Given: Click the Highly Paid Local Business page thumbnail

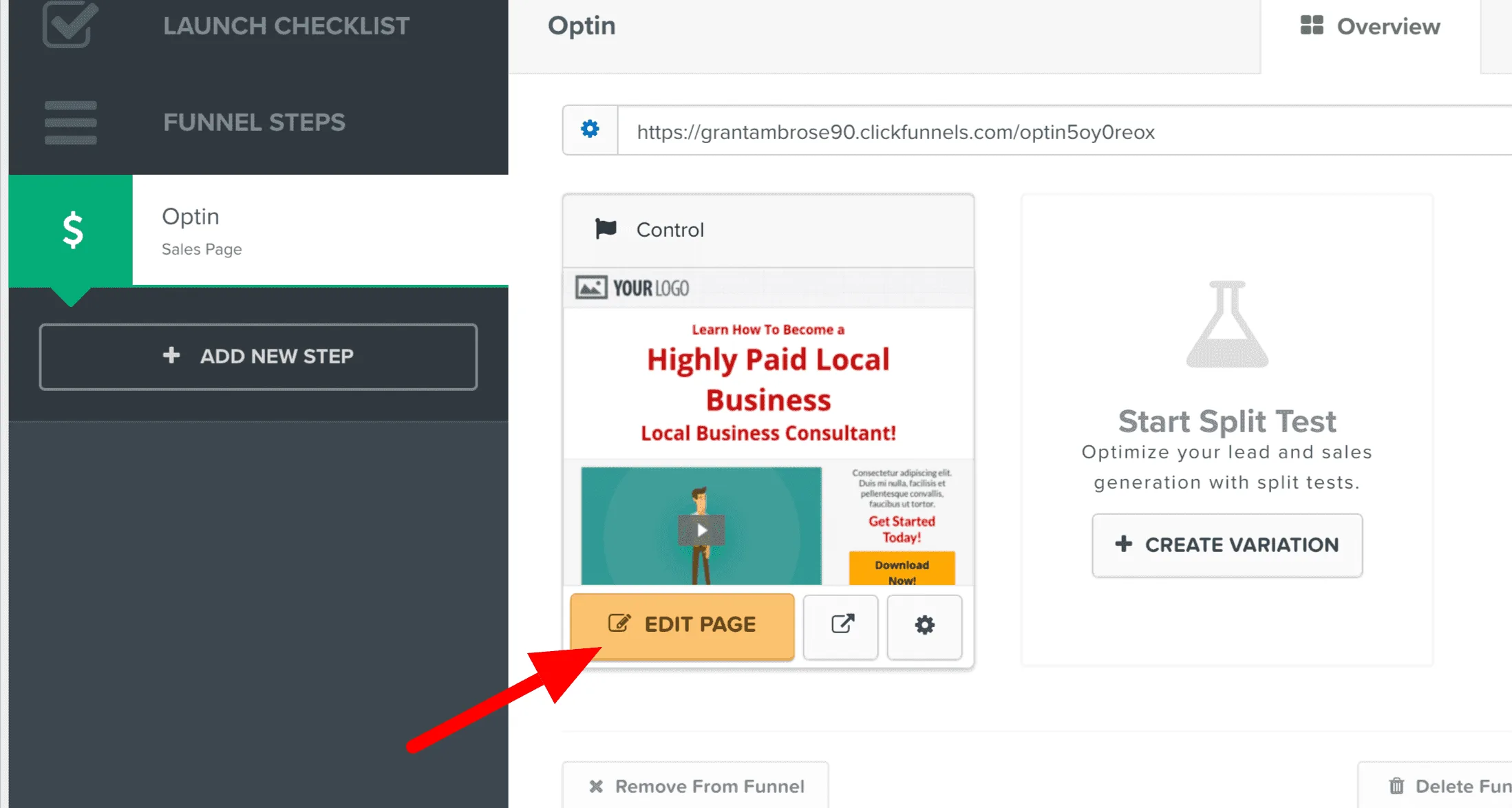Looking at the screenshot, I should 768,427.
